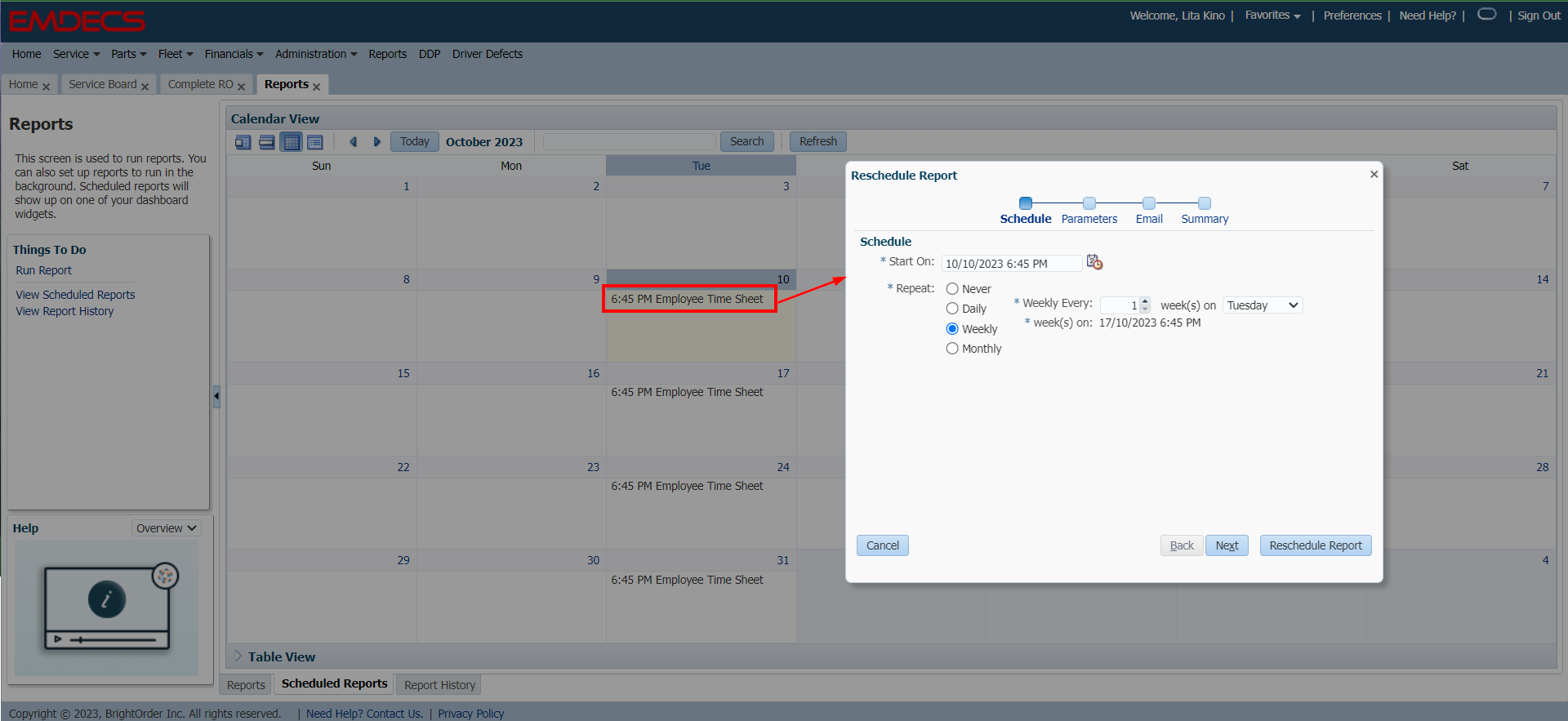Image resolution: width=1568 pixels, height=721 pixels.
Task: Go to previous month arrow
Action: [x=353, y=142]
